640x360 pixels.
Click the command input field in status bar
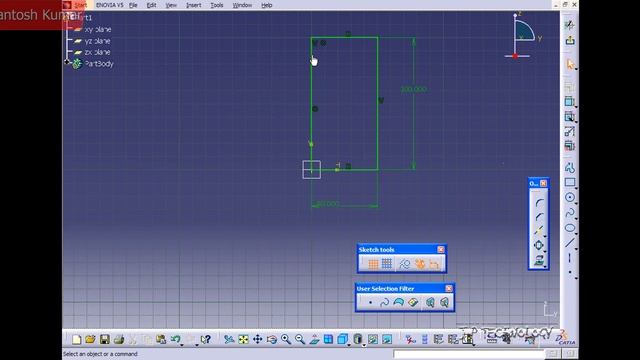point(469,354)
